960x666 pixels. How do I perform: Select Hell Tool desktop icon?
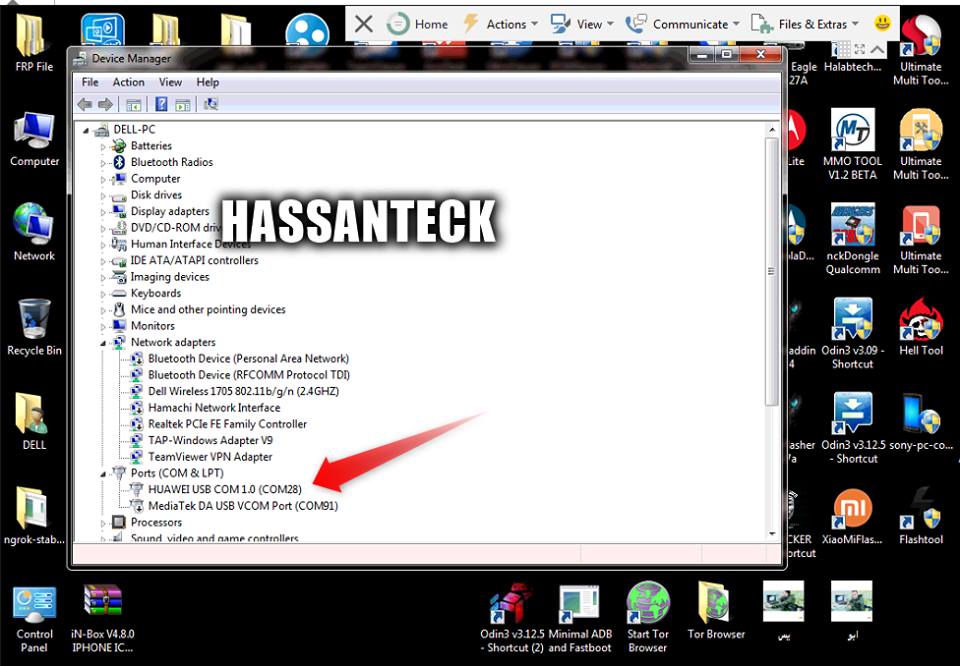coord(921,327)
